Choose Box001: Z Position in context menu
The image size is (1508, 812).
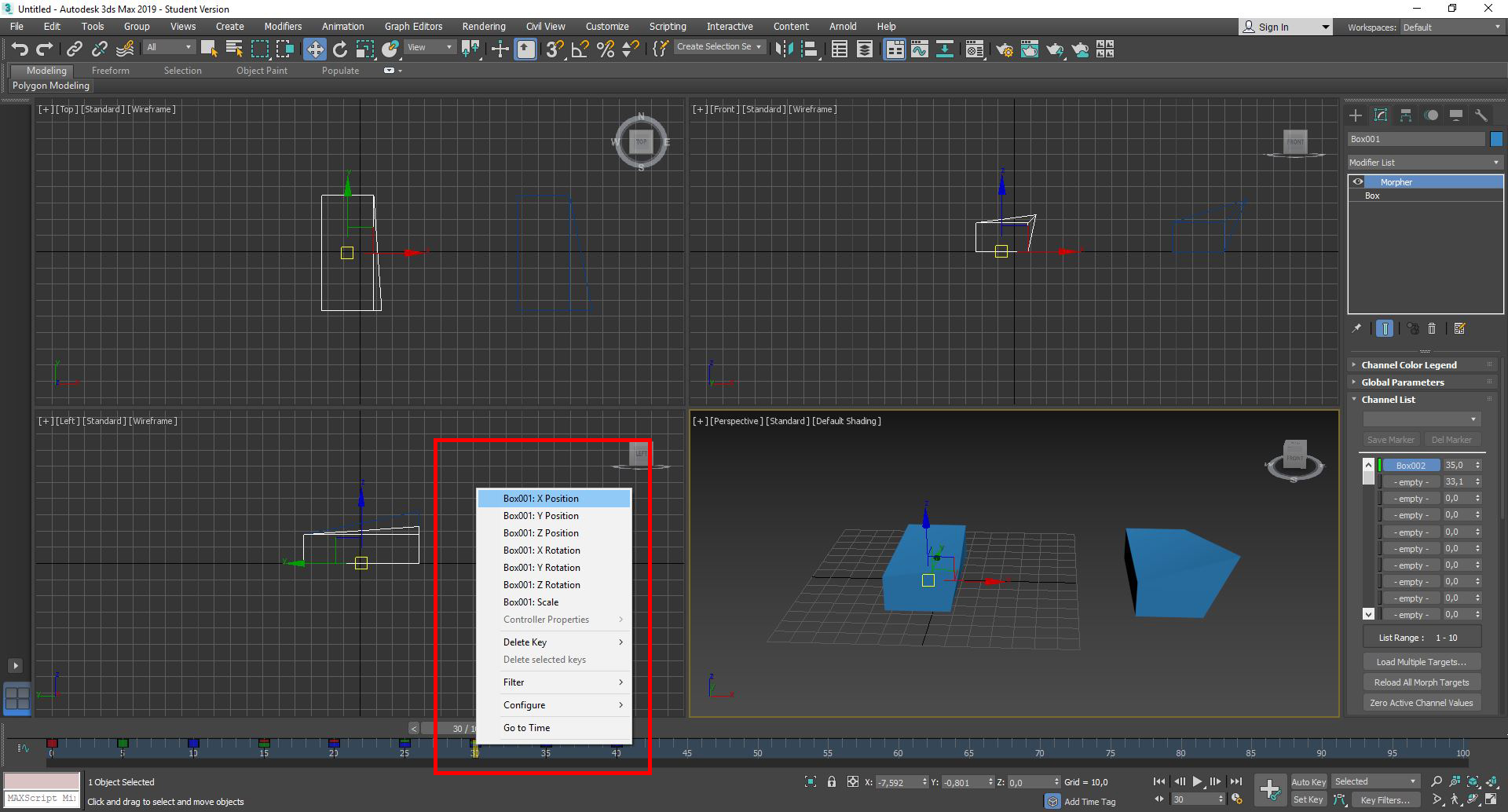(540, 532)
